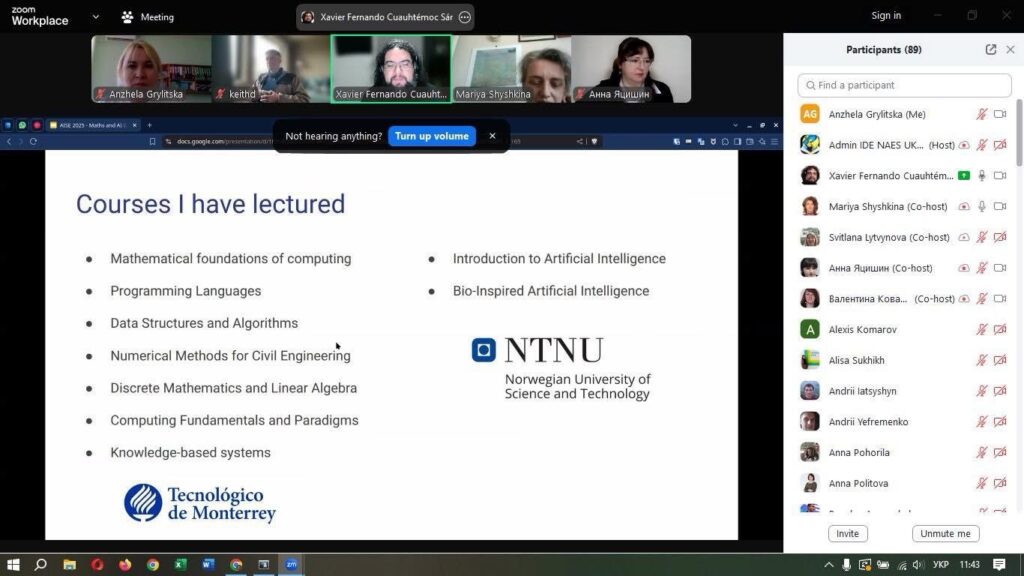
Task: Close the Participants panel
Action: pos(1010,50)
